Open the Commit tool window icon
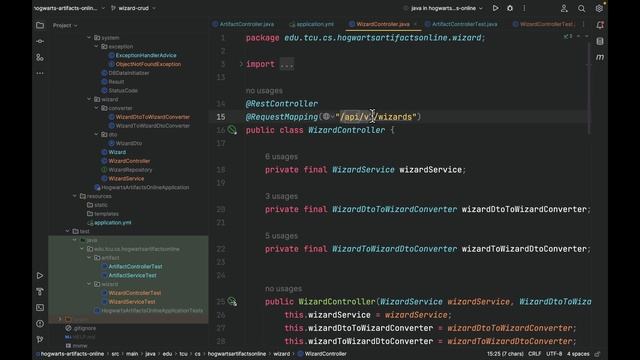Viewport: 640px width, 360px height. tap(40, 41)
